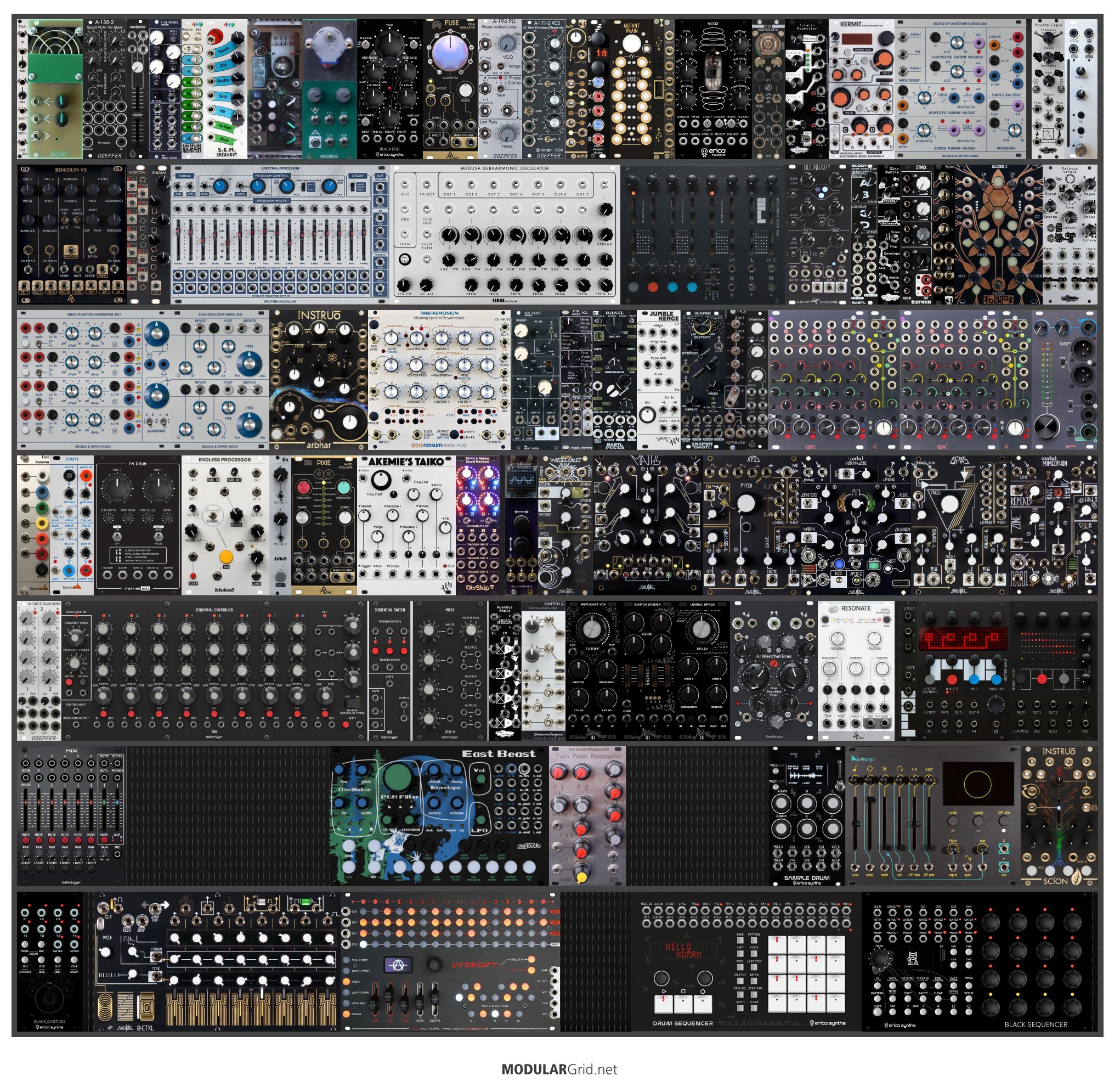The width and height of the screenshot is (1120, 1081).
Task: Open the A-140-2 Dual ADSR module
Action: coord(39,671)
